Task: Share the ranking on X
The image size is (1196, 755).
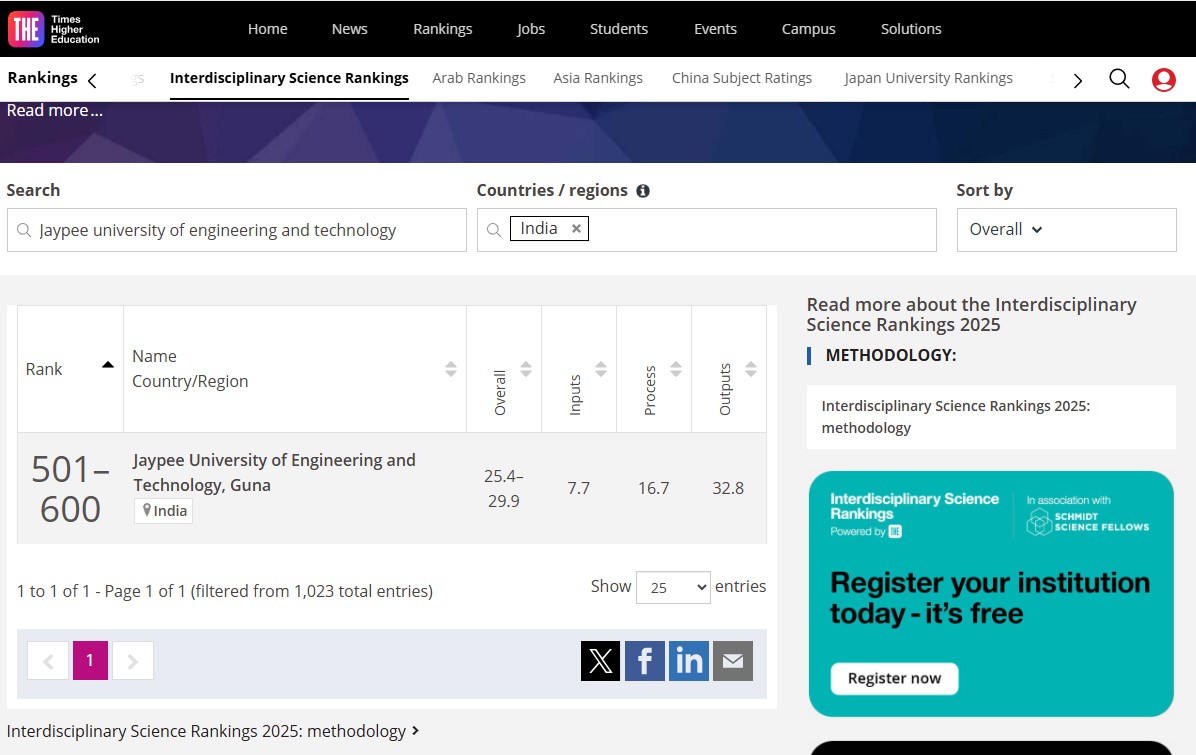Action: 600,660
